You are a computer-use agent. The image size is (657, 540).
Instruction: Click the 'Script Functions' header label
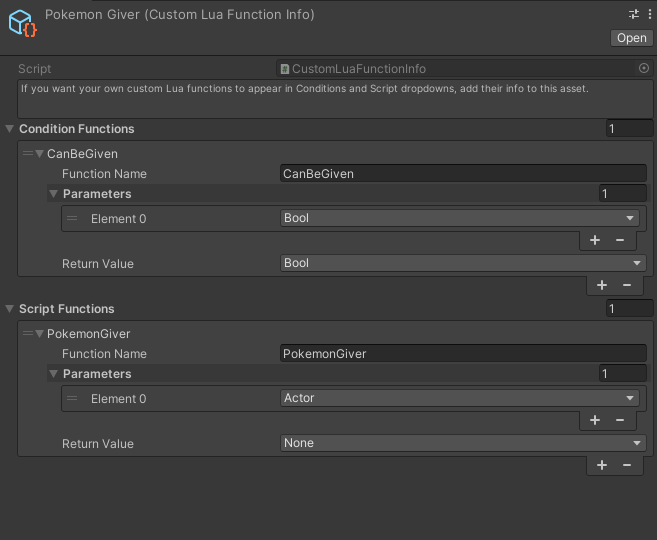click(67, 309)
